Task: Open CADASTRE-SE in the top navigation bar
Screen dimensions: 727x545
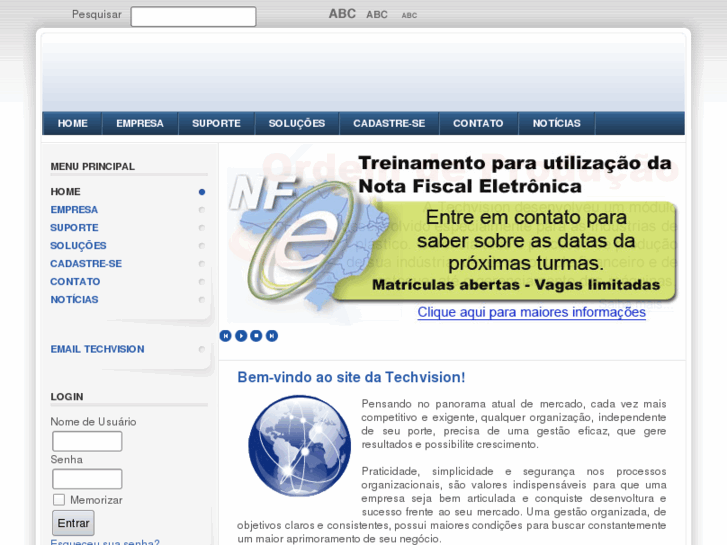Action: (389, 123)
